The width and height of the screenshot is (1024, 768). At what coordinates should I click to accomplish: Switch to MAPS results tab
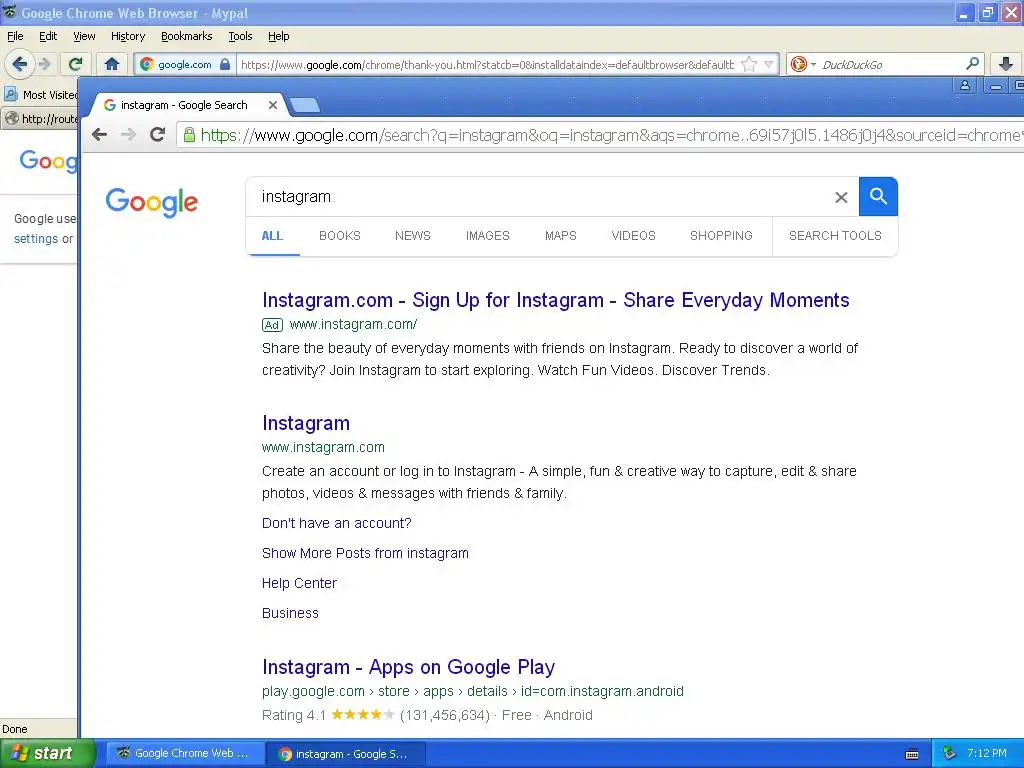pyautogui.click(x=561, y=236)
